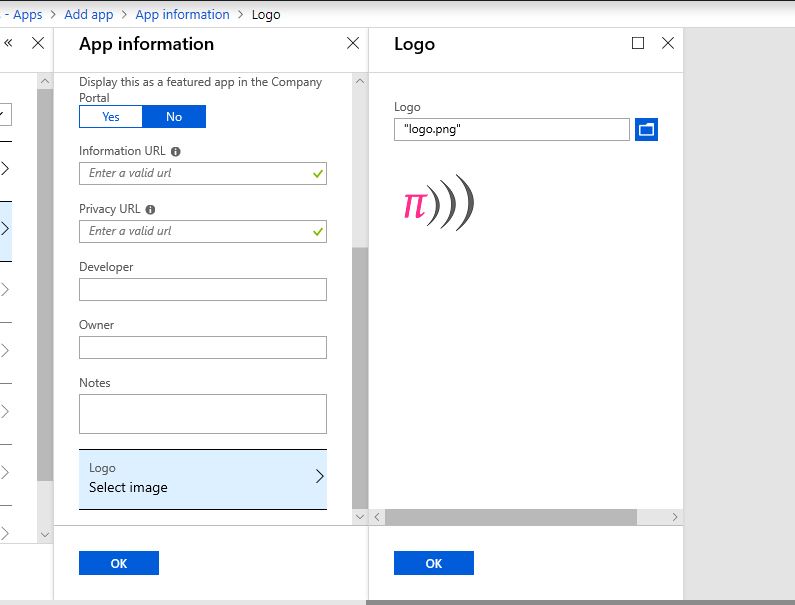Click the pi logo preview image

[x=437, y=204]
